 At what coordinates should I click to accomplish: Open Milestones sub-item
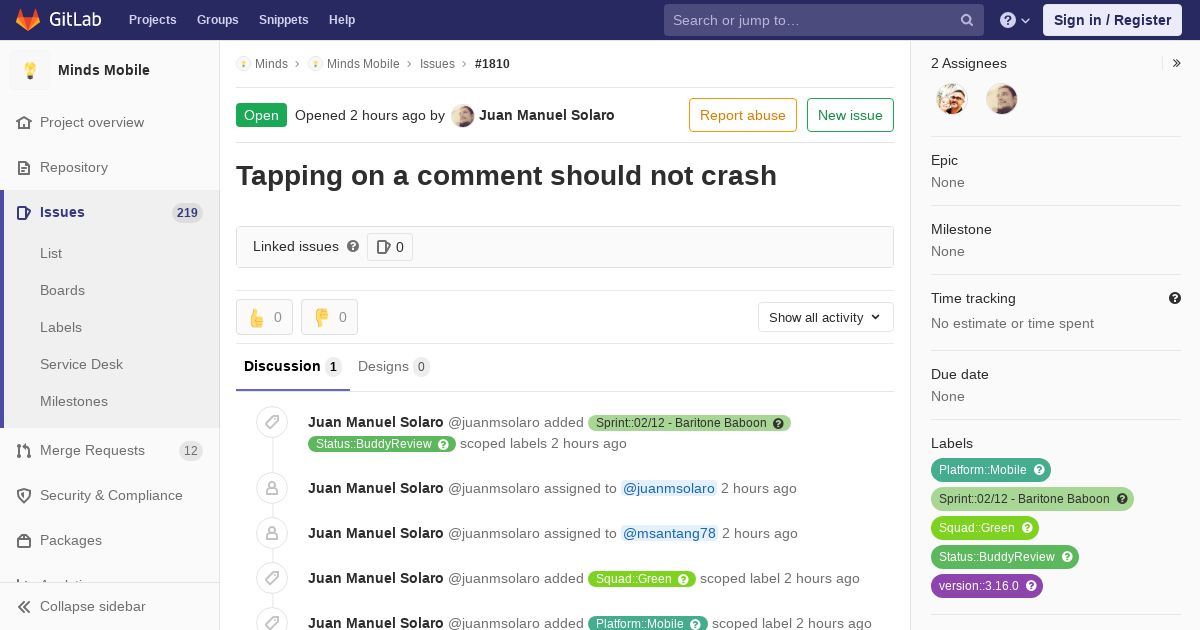(74, 401)
